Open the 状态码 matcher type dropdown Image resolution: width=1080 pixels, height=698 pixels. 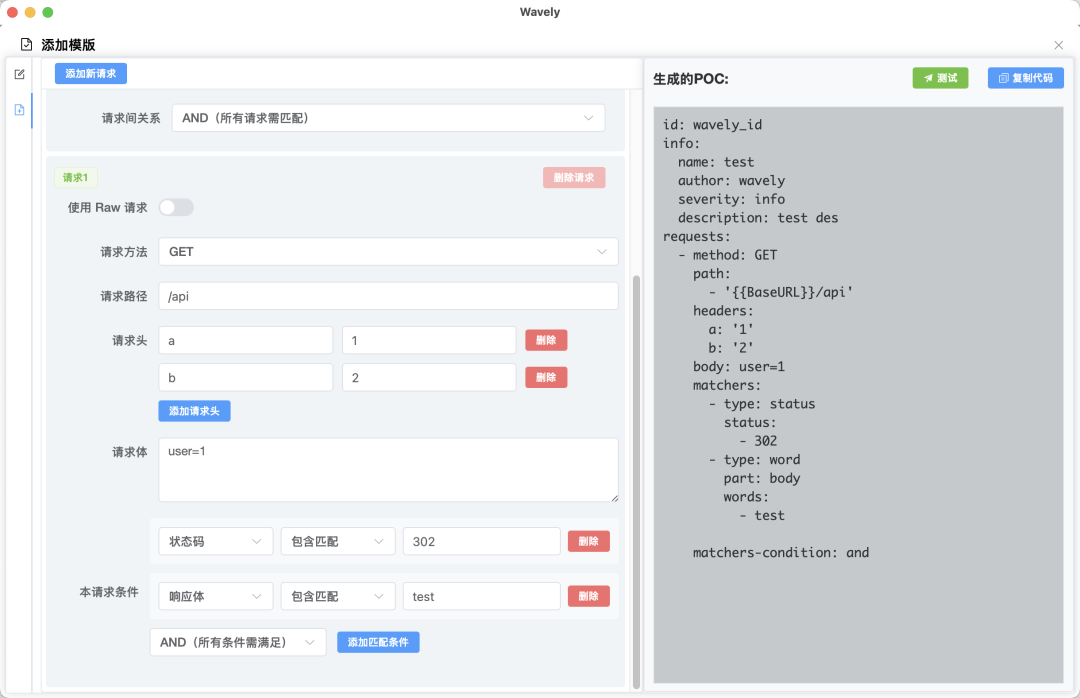[x=216, y=542]
